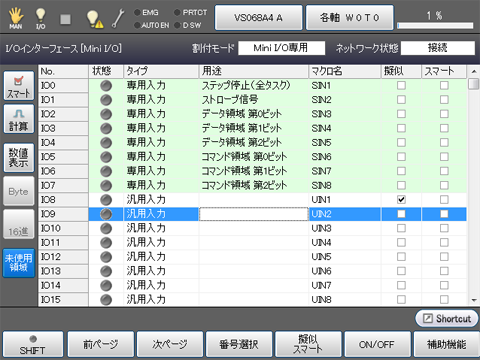The width and height of the screenshot is (480, 360).
Task: Toggle the SHIFT button
Action: tap(33, 345)
